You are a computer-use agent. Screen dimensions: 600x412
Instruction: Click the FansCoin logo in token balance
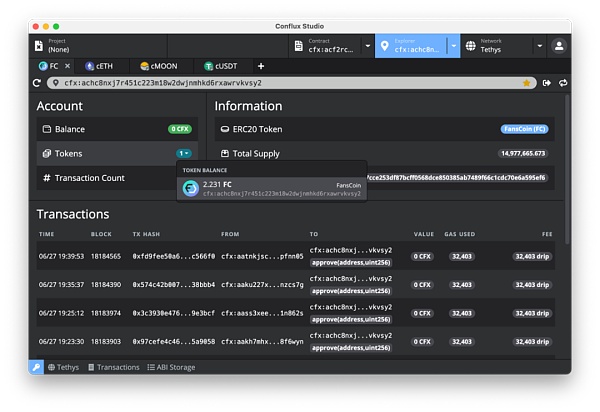tap(191, 189)
